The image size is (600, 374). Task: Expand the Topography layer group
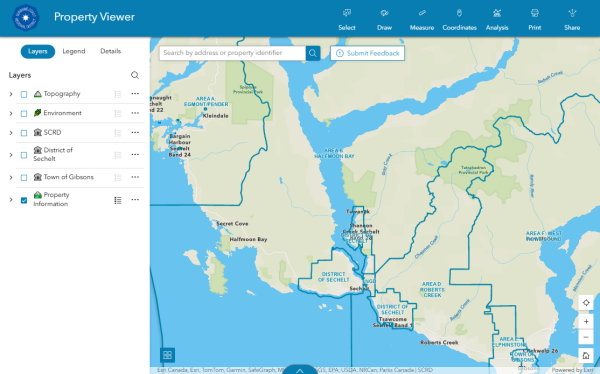(11, 94)
